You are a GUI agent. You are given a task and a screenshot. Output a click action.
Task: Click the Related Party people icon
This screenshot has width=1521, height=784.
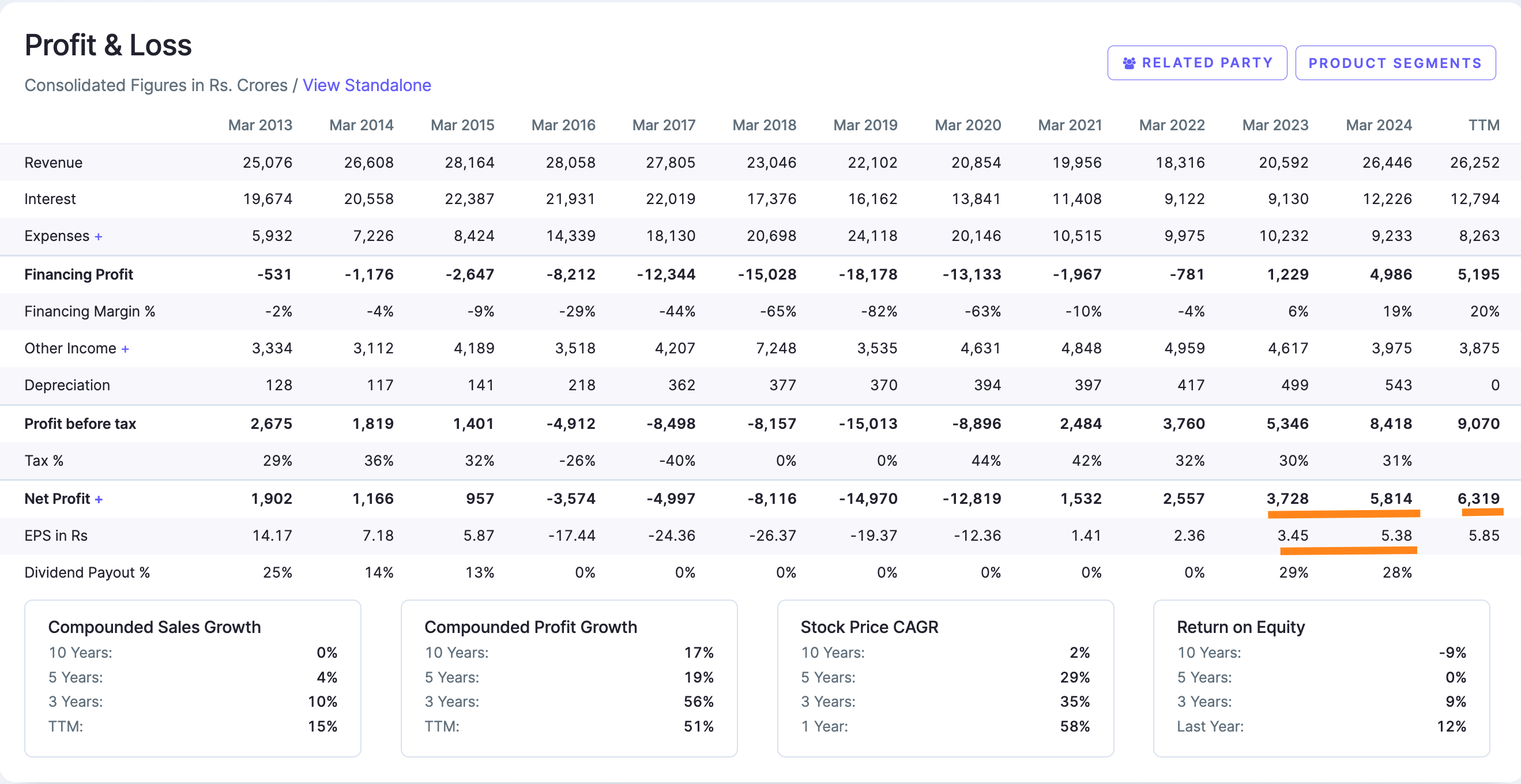(x=1129, y=63)
